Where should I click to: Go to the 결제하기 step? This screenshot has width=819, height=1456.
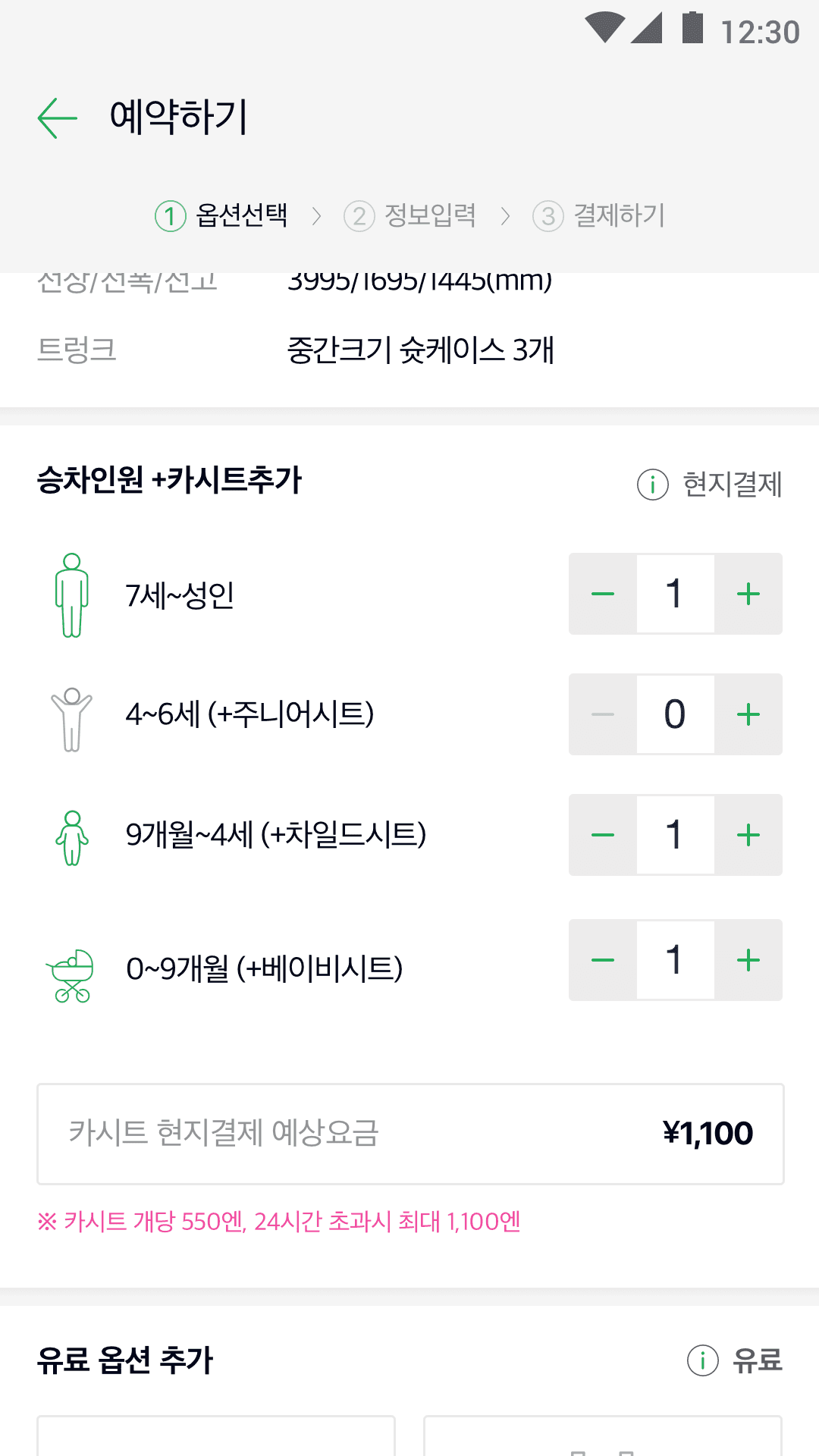pyautogui.click(x=599, y=216)
